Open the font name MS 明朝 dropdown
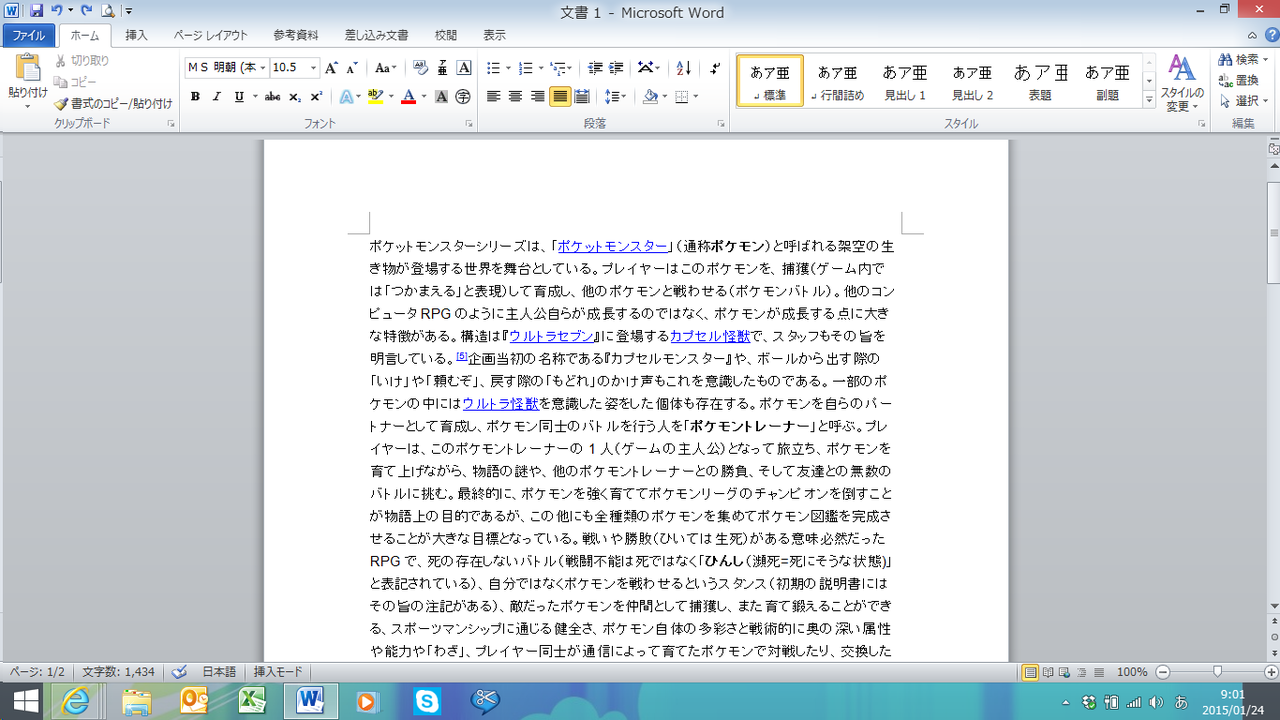 pyautogui.click(x=263, y=68)
